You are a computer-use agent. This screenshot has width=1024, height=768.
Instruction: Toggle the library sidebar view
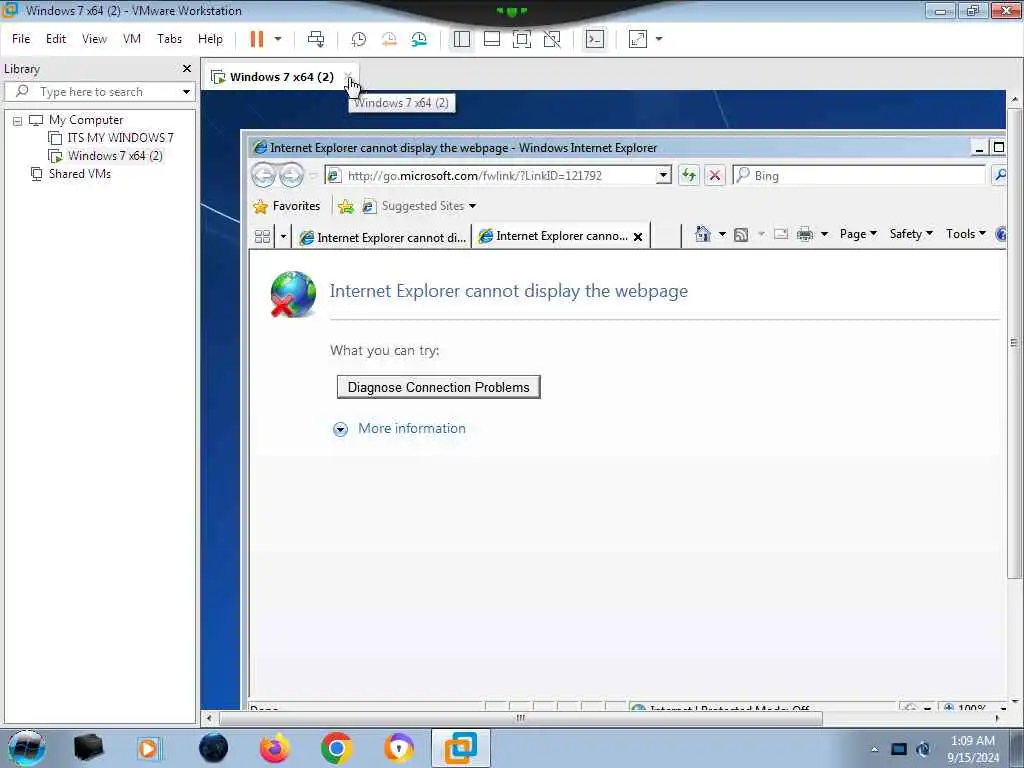tap(462, 39)
